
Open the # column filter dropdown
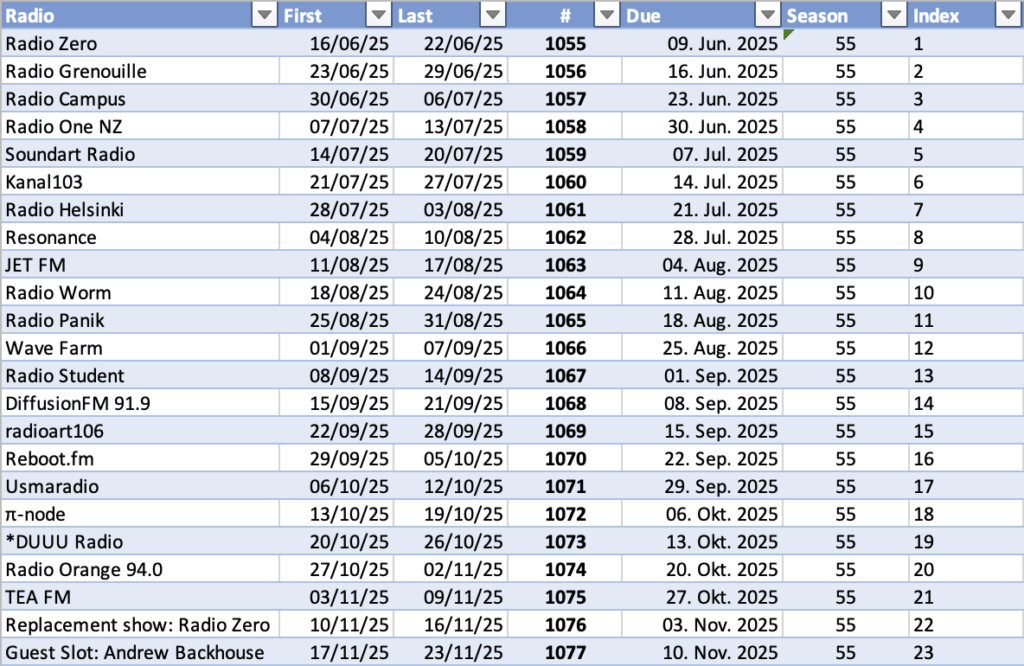tap(608, 16)
